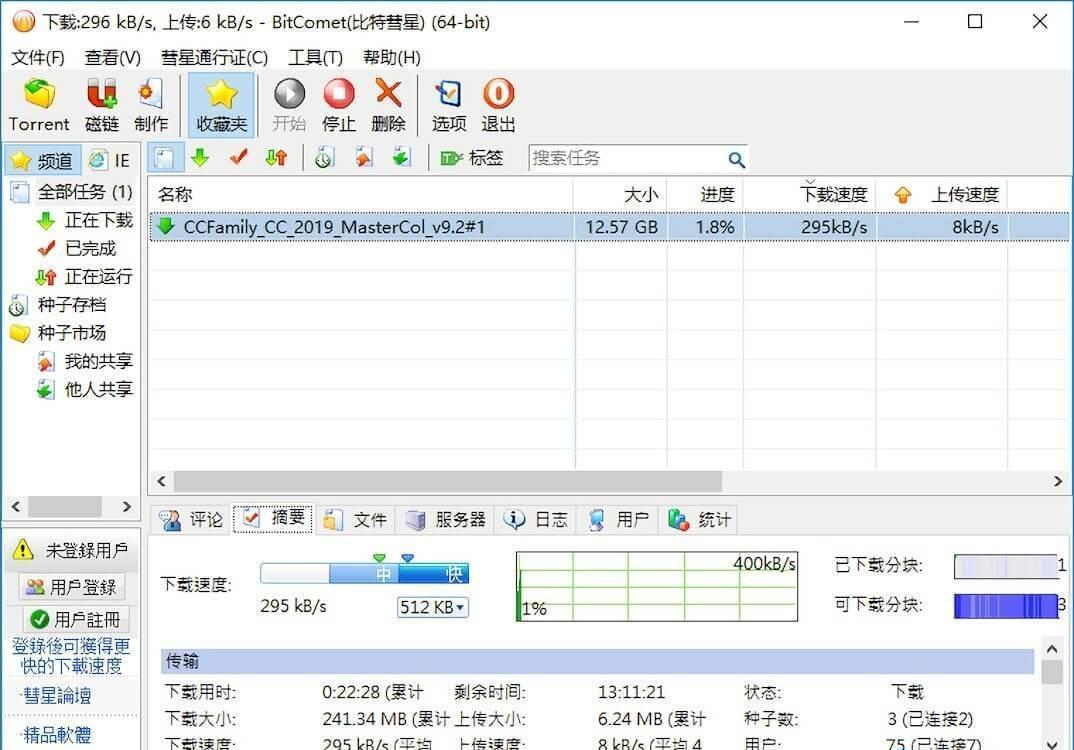Open the 帮助(H) menu
Image resolution: width=1074 pixels, height=750 pixels.
coord(392,58)
